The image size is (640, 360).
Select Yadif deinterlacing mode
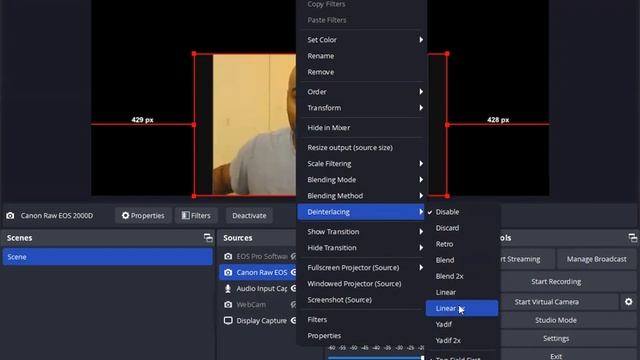click(x=462, y=324)
